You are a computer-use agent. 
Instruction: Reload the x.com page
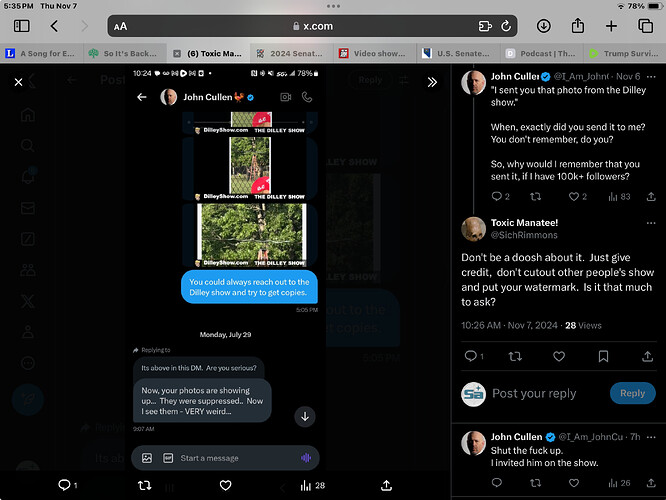(x=506, y=26)
